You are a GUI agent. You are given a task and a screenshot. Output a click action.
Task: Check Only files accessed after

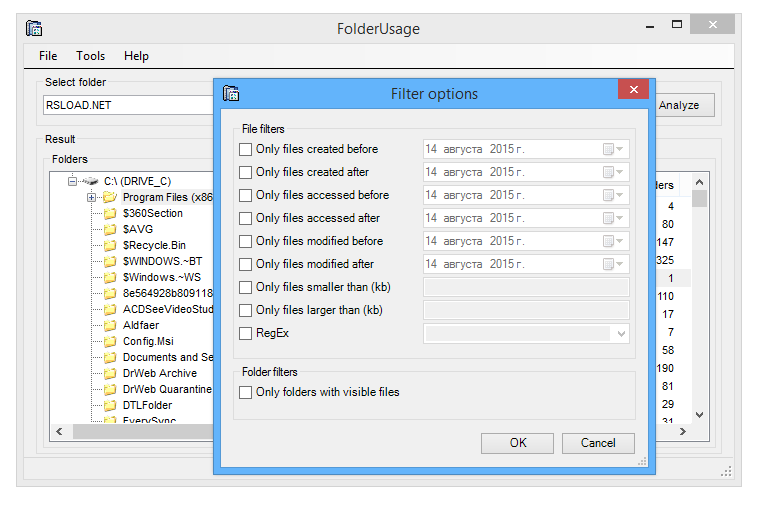tap(246, 218)
